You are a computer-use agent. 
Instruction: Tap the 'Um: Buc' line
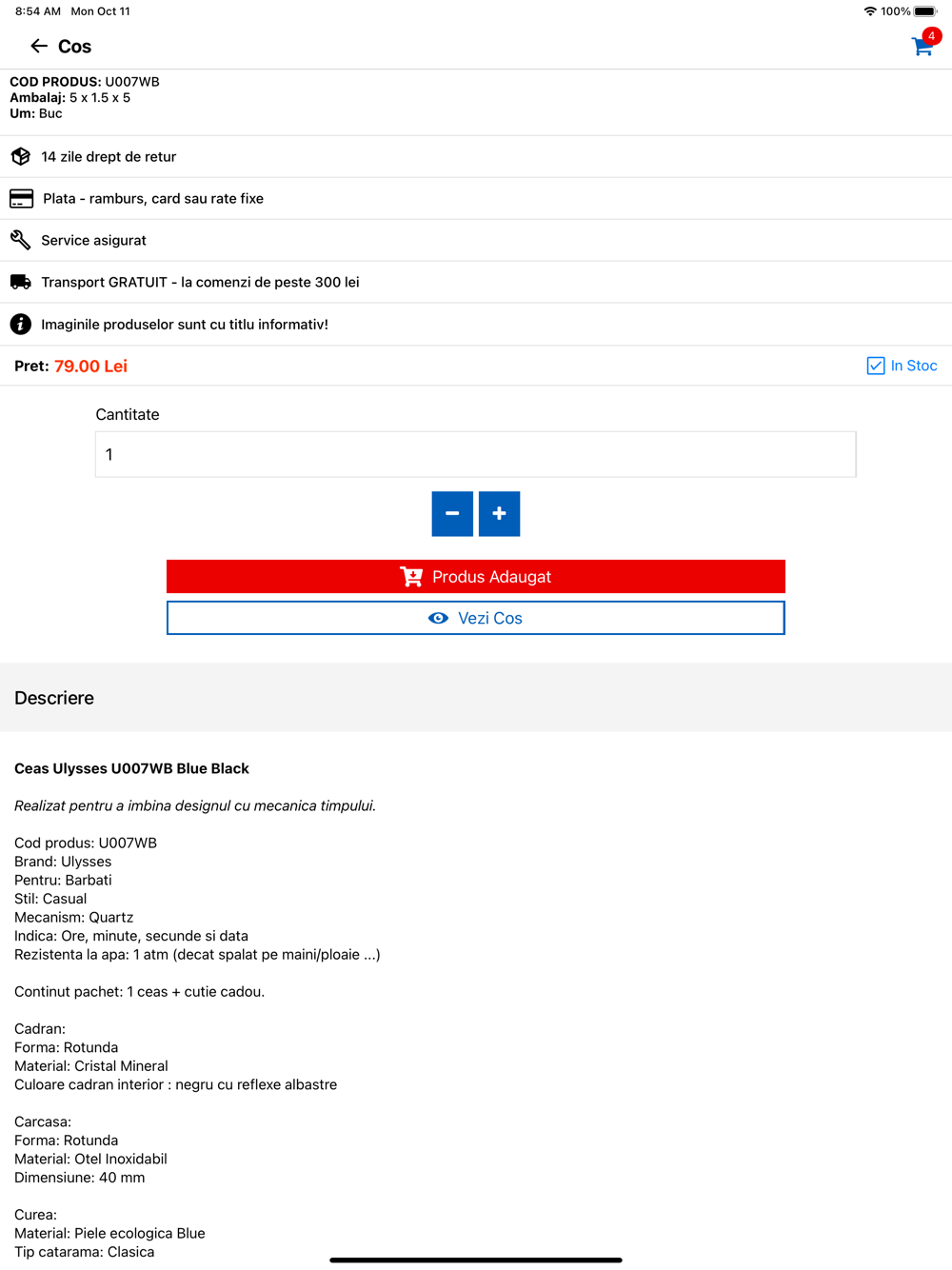tap(36, 113)
